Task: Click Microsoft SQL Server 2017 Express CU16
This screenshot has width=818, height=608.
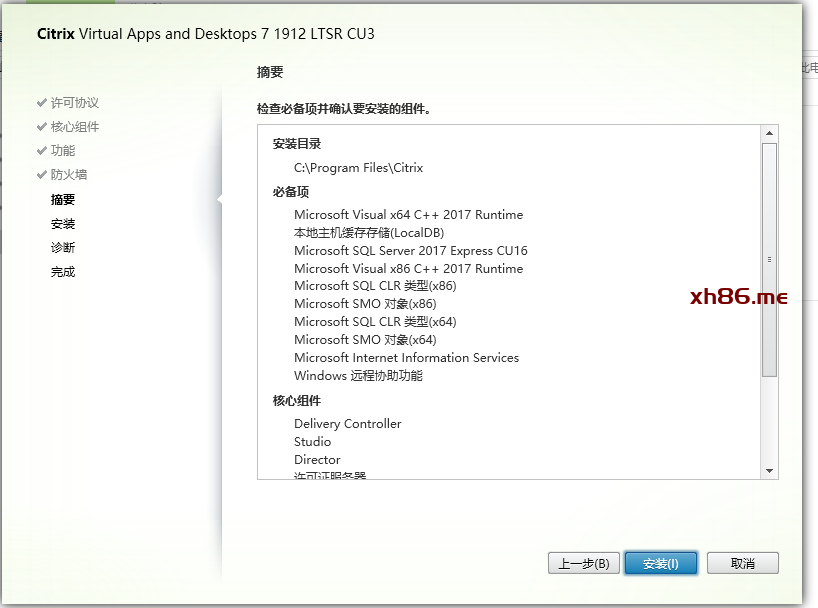Action: tap(411, 251)
